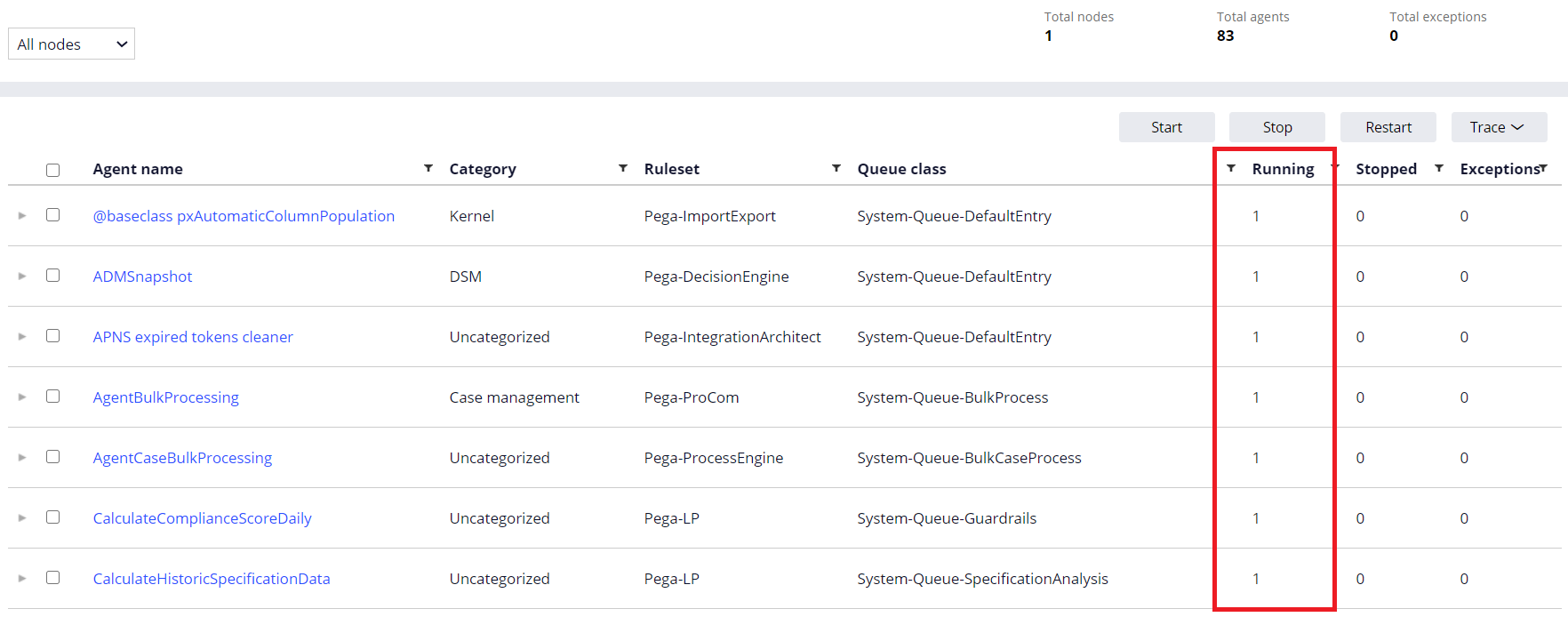The height and width of the screenshot is (617, 1568).
Task: Sort by the Ruleset column header
Action: (672, 169)
